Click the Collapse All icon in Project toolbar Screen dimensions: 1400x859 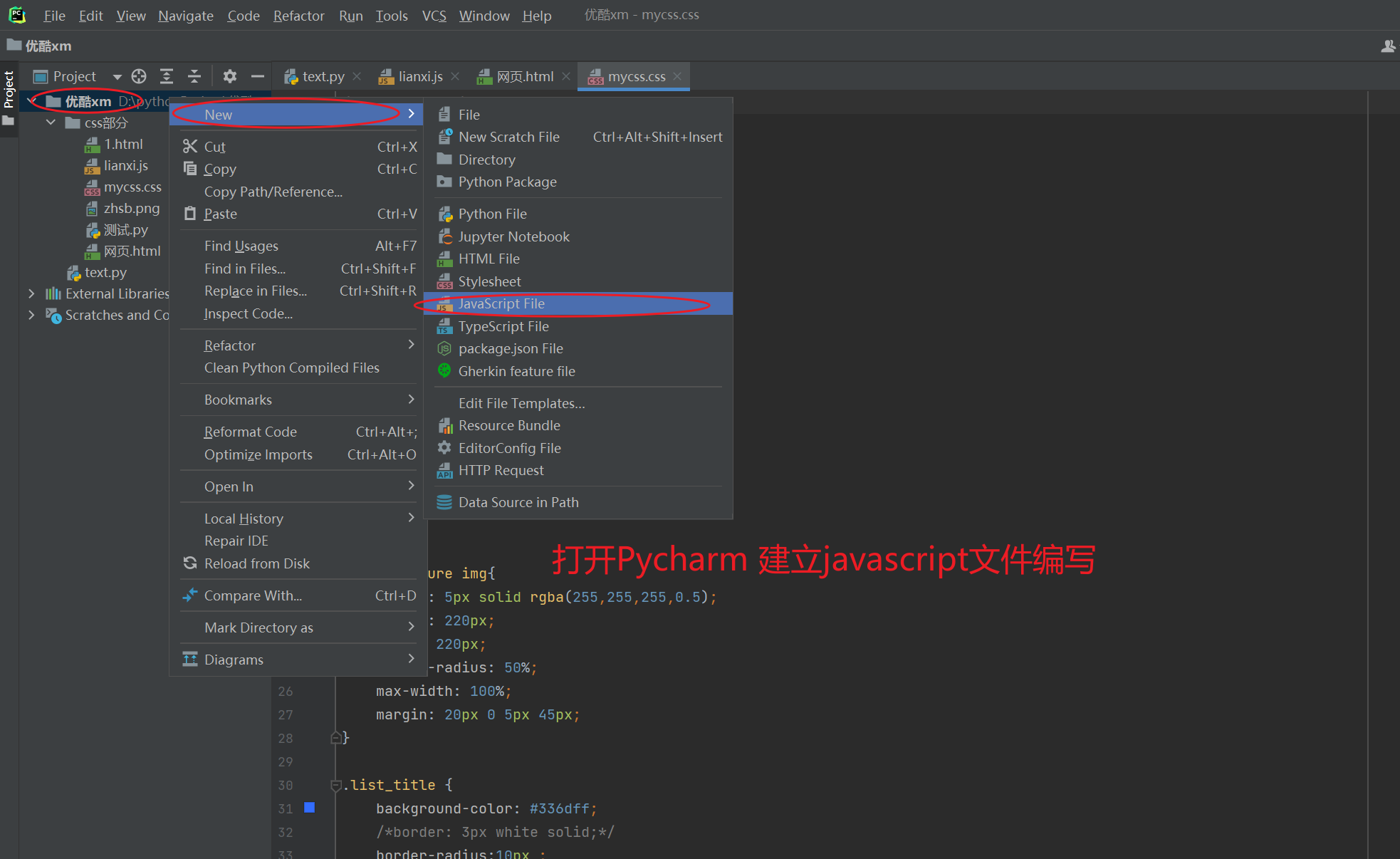pos(194,76)
